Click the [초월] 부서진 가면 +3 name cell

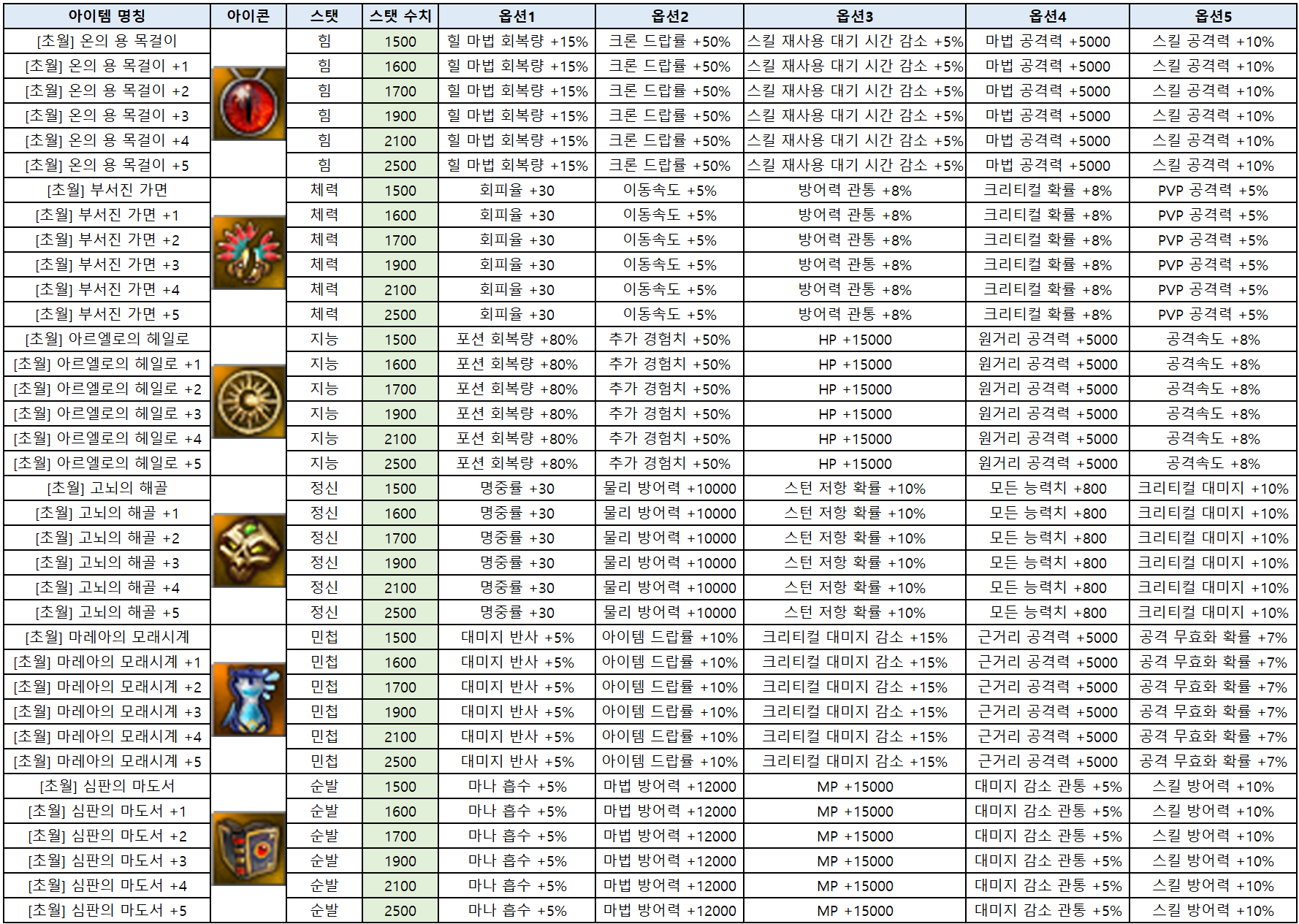pyautogui.click(x=107, y=265)
